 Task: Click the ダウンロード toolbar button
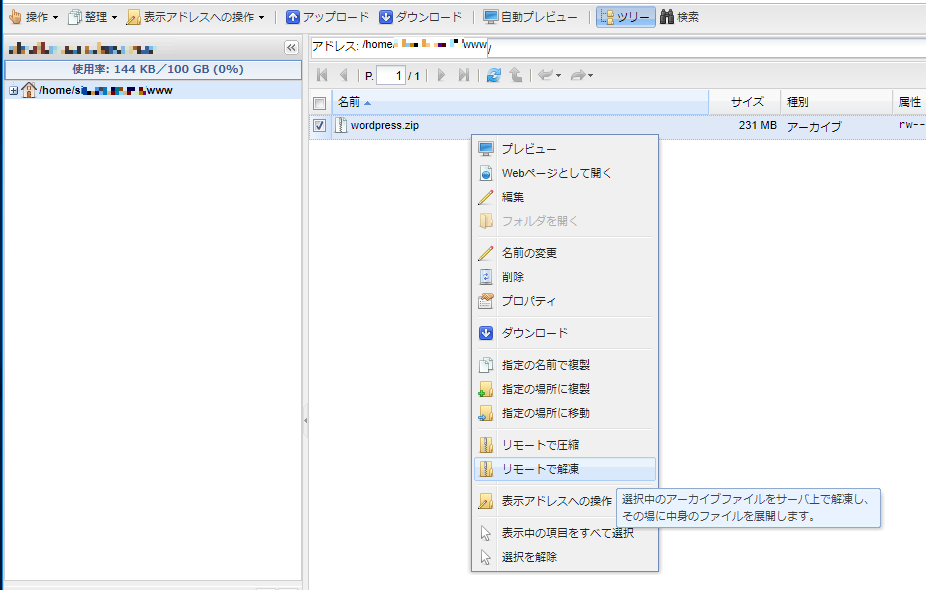420,17
